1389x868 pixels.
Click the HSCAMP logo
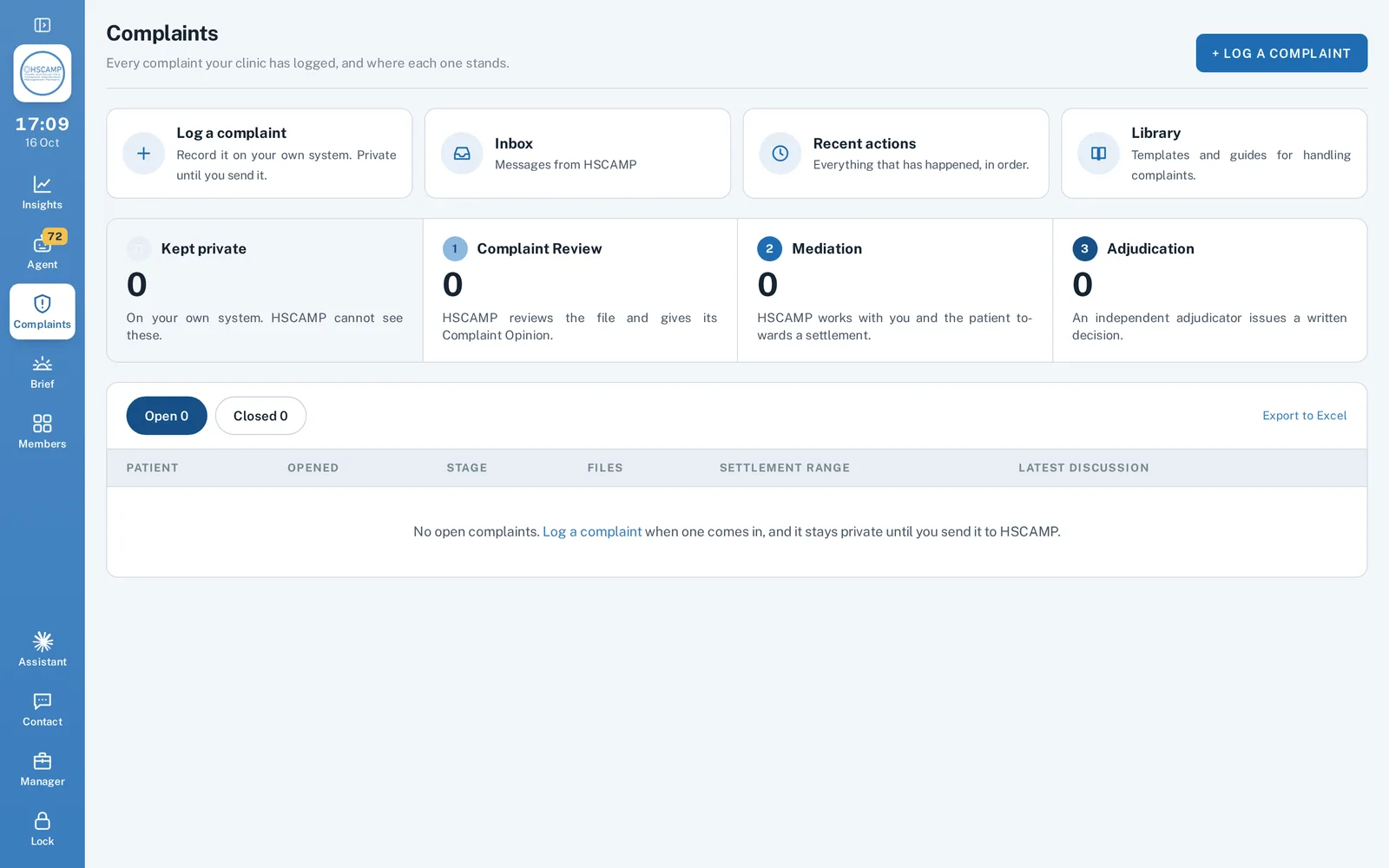[43, 74]
